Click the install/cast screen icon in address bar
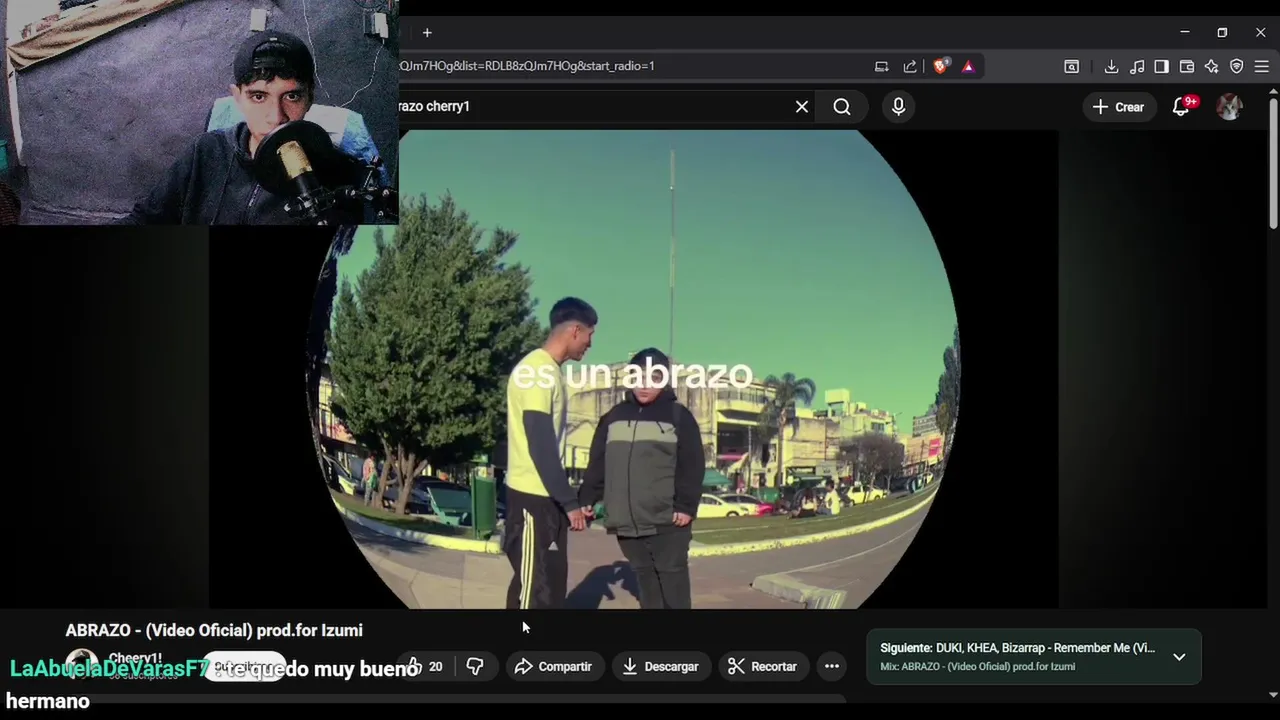The height and width of the screenshot is (720, 1280). pos(881,66)
